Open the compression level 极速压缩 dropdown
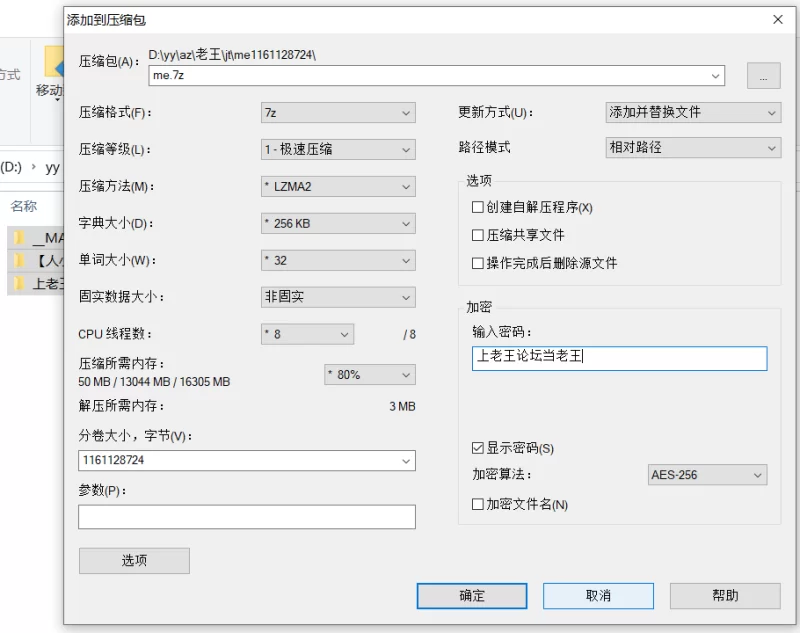Viewport: 800px width, 633px height. pos(338,149)
